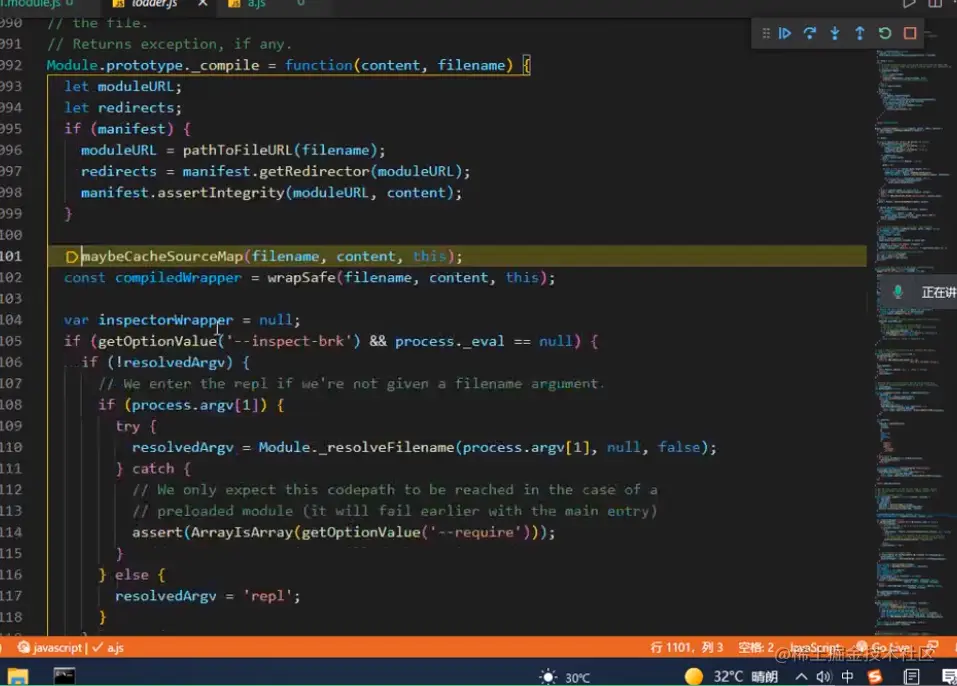The width and height of the screenshot is (957, 686).
Task: Click line number 1101 in the gutter
Action: click(11, 256)
